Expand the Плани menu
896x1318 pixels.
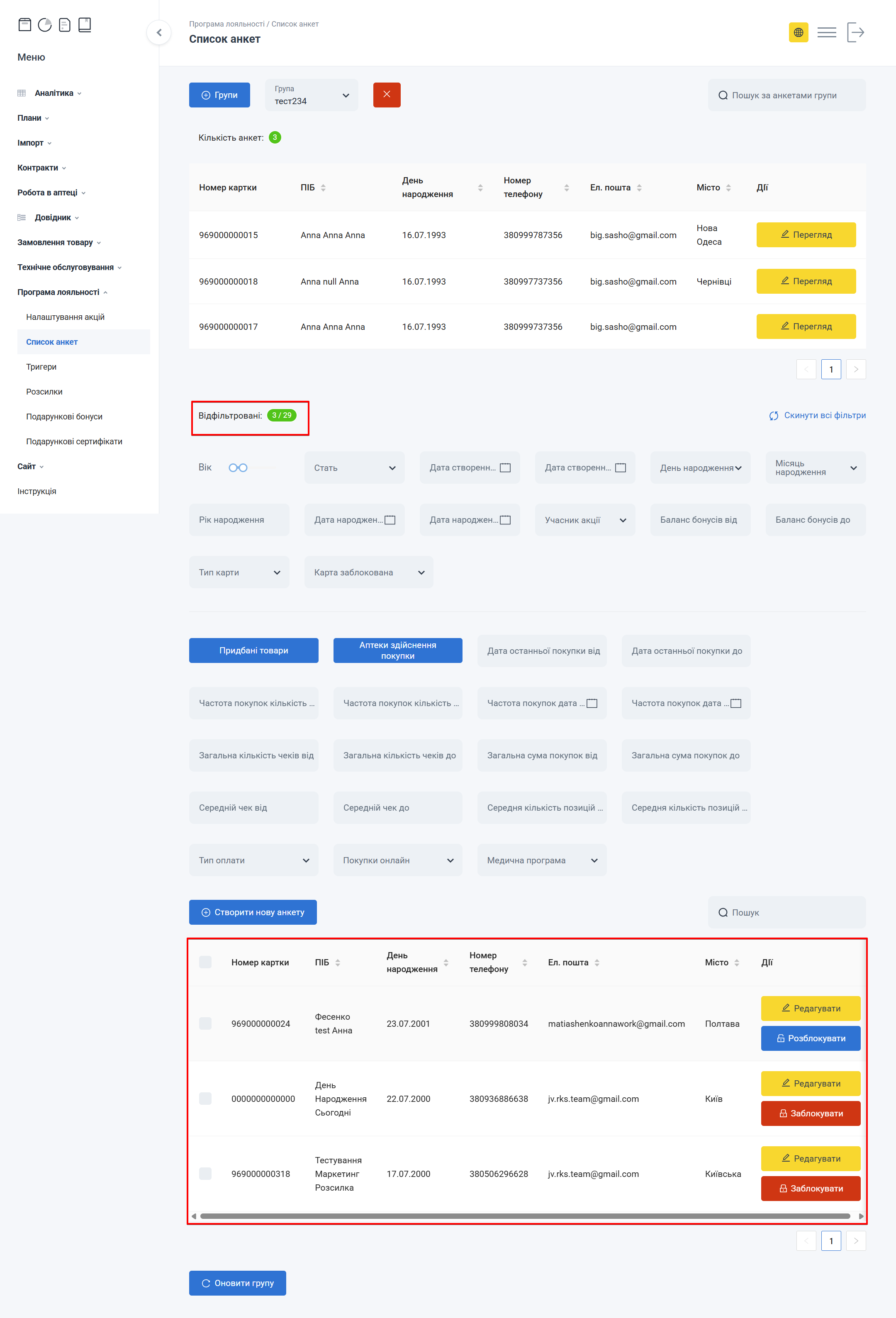(x=33, y=118)
